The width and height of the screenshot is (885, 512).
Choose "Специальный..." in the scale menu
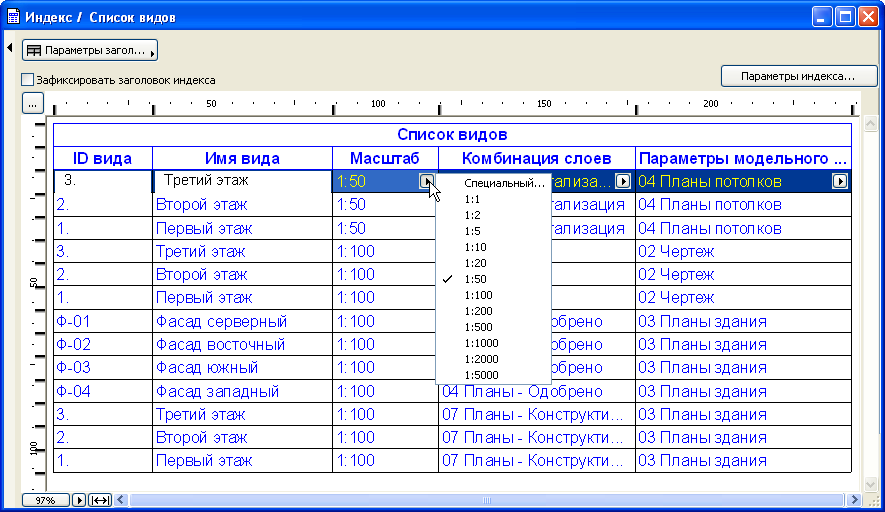pos(504,183)
